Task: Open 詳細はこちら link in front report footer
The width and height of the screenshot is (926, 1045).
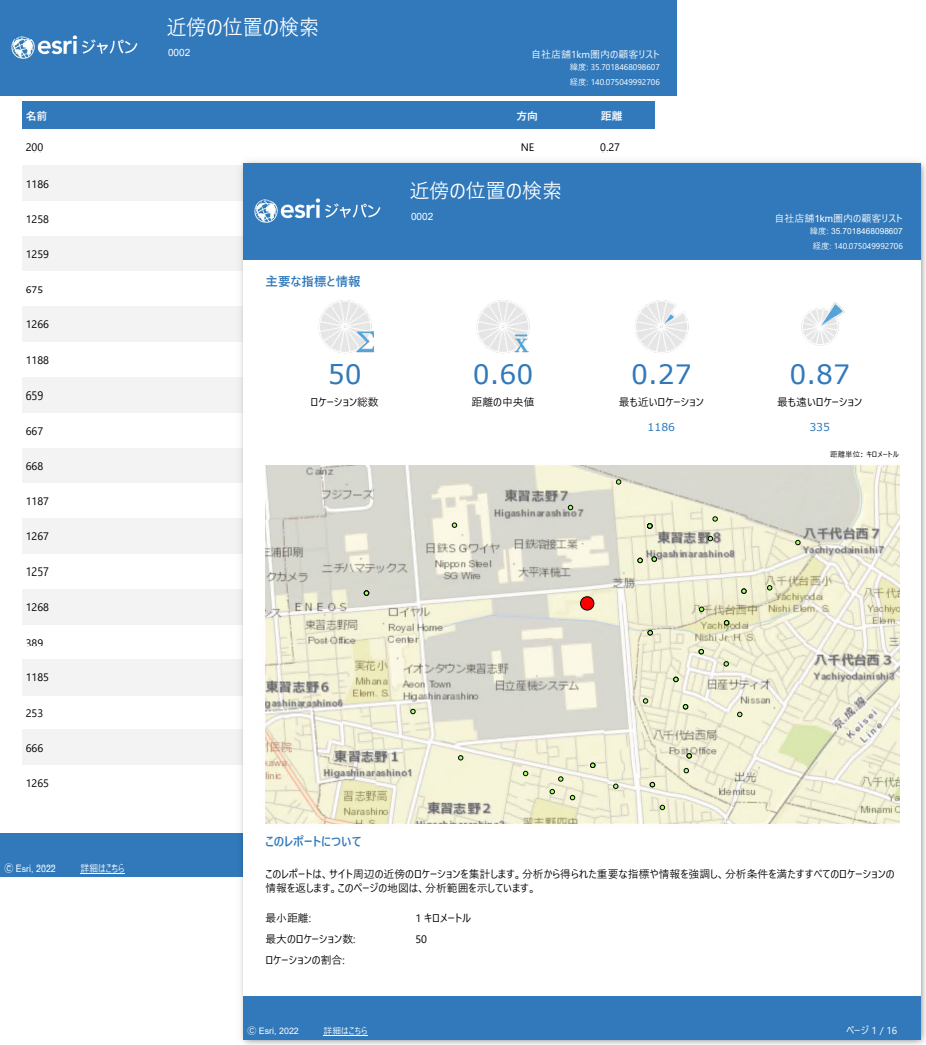Action: [x=345, y=1030]
